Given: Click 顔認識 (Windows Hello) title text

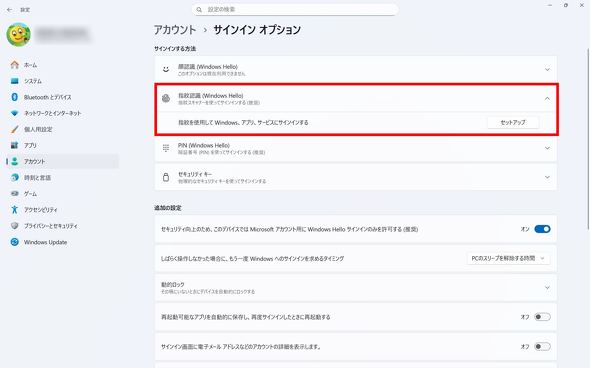Looking at the screenshot, I should tap(208, 67).
